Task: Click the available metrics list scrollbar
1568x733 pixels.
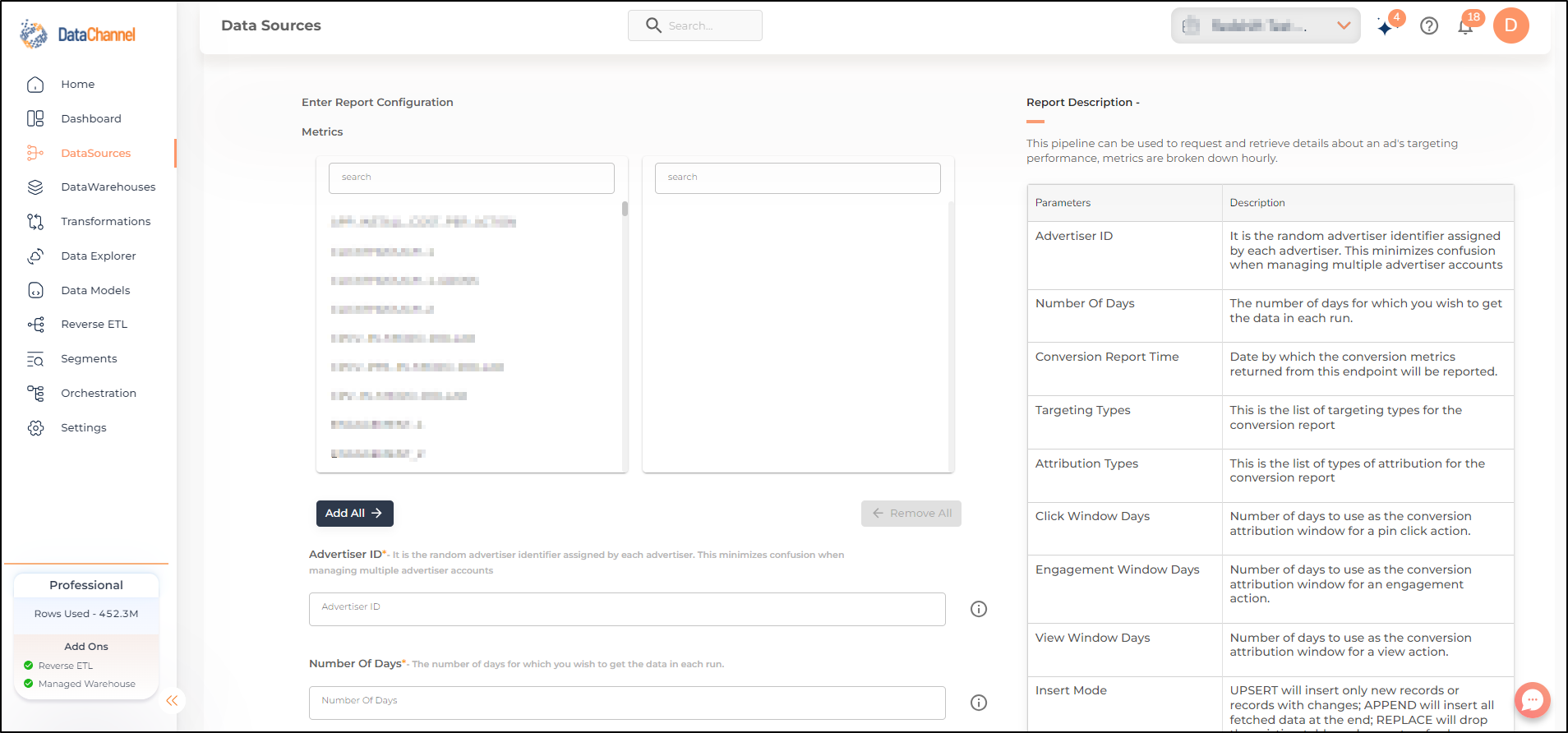Action: 625,209
